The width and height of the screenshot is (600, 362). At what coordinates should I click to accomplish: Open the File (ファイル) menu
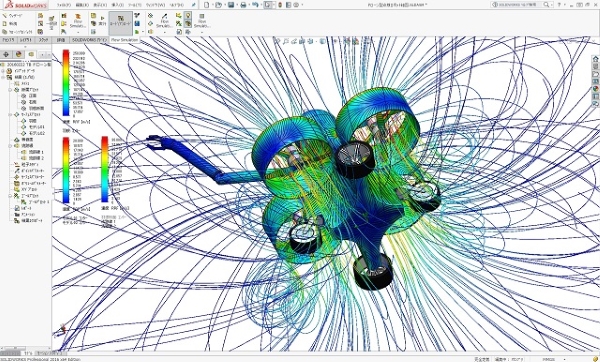[64, 5]
